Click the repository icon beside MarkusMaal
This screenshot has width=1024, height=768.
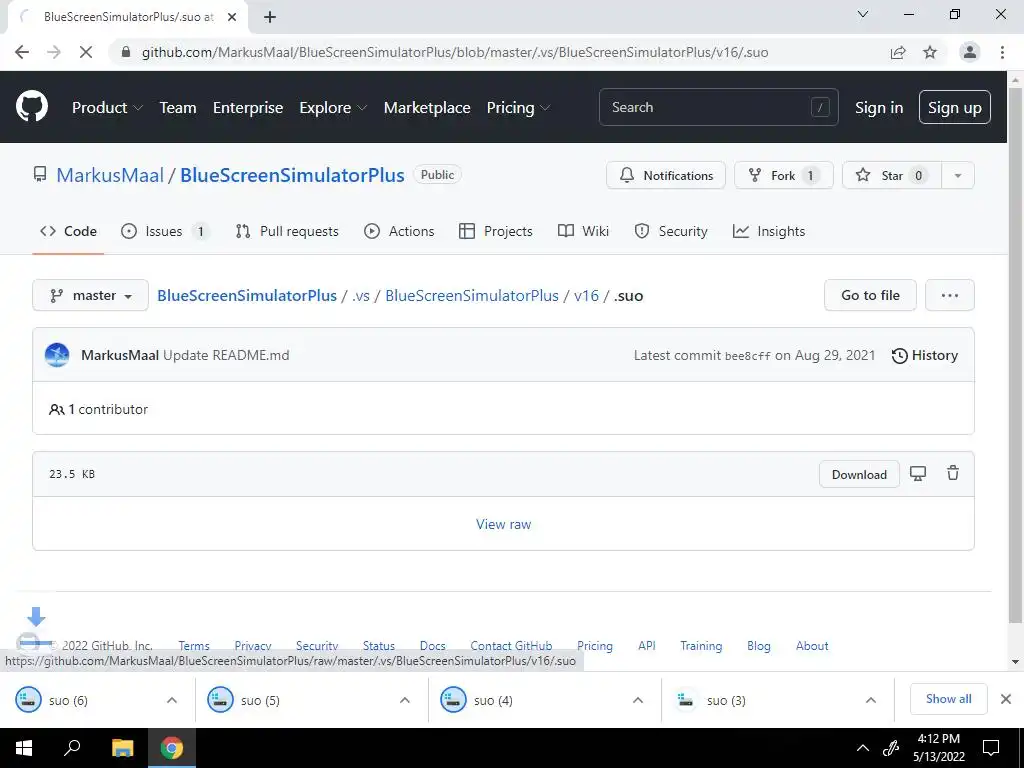click(40, 174)
